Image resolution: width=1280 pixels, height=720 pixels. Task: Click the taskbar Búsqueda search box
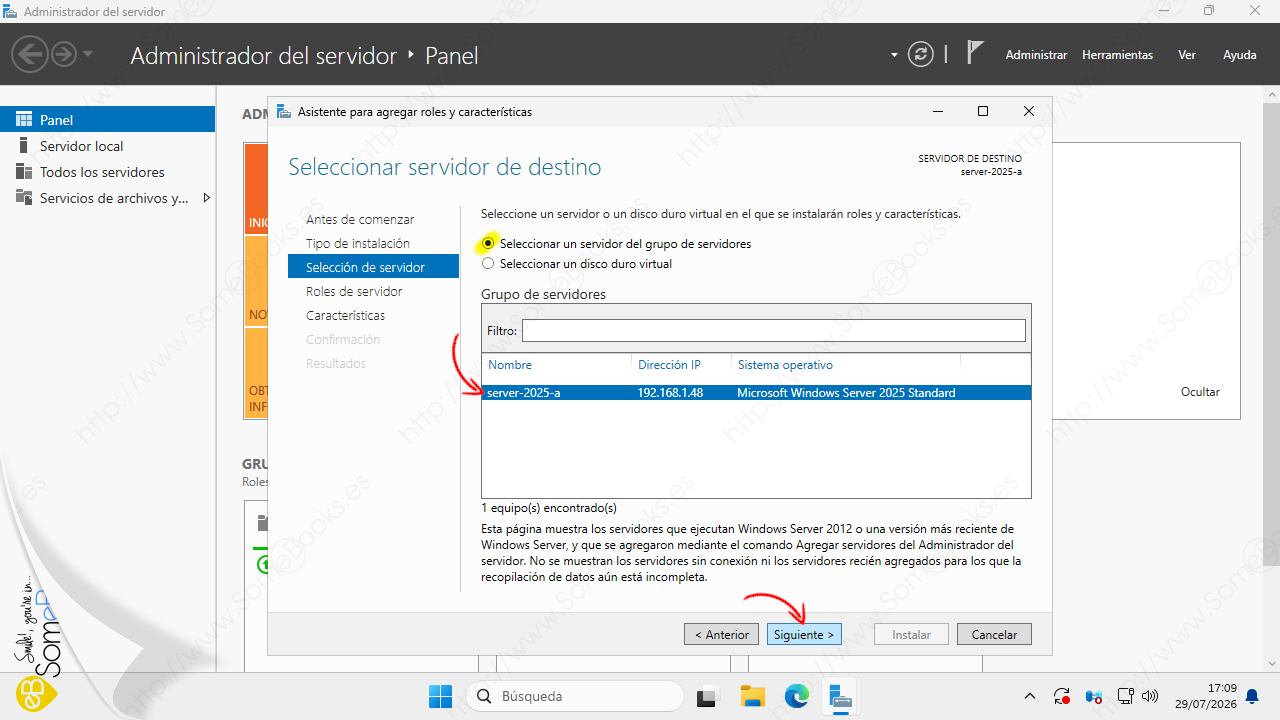tap(574, 696)
